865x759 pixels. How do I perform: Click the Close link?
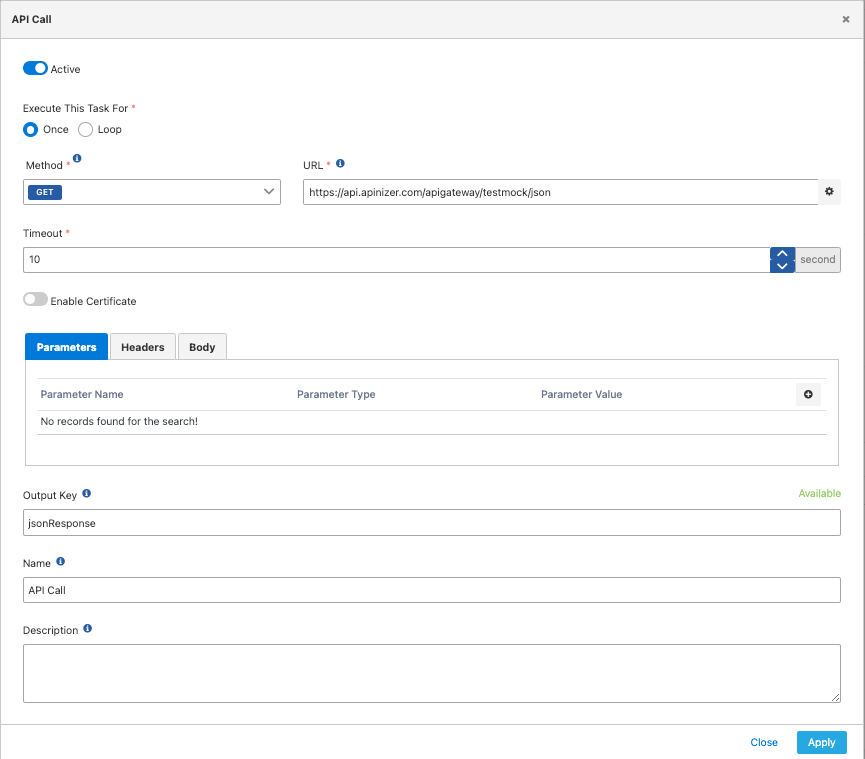click(764, 742)
